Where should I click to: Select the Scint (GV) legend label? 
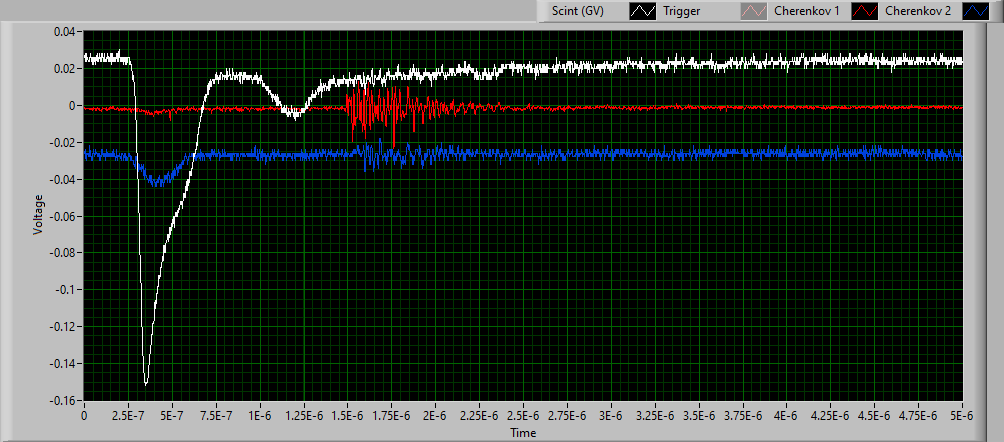(577, 11)
